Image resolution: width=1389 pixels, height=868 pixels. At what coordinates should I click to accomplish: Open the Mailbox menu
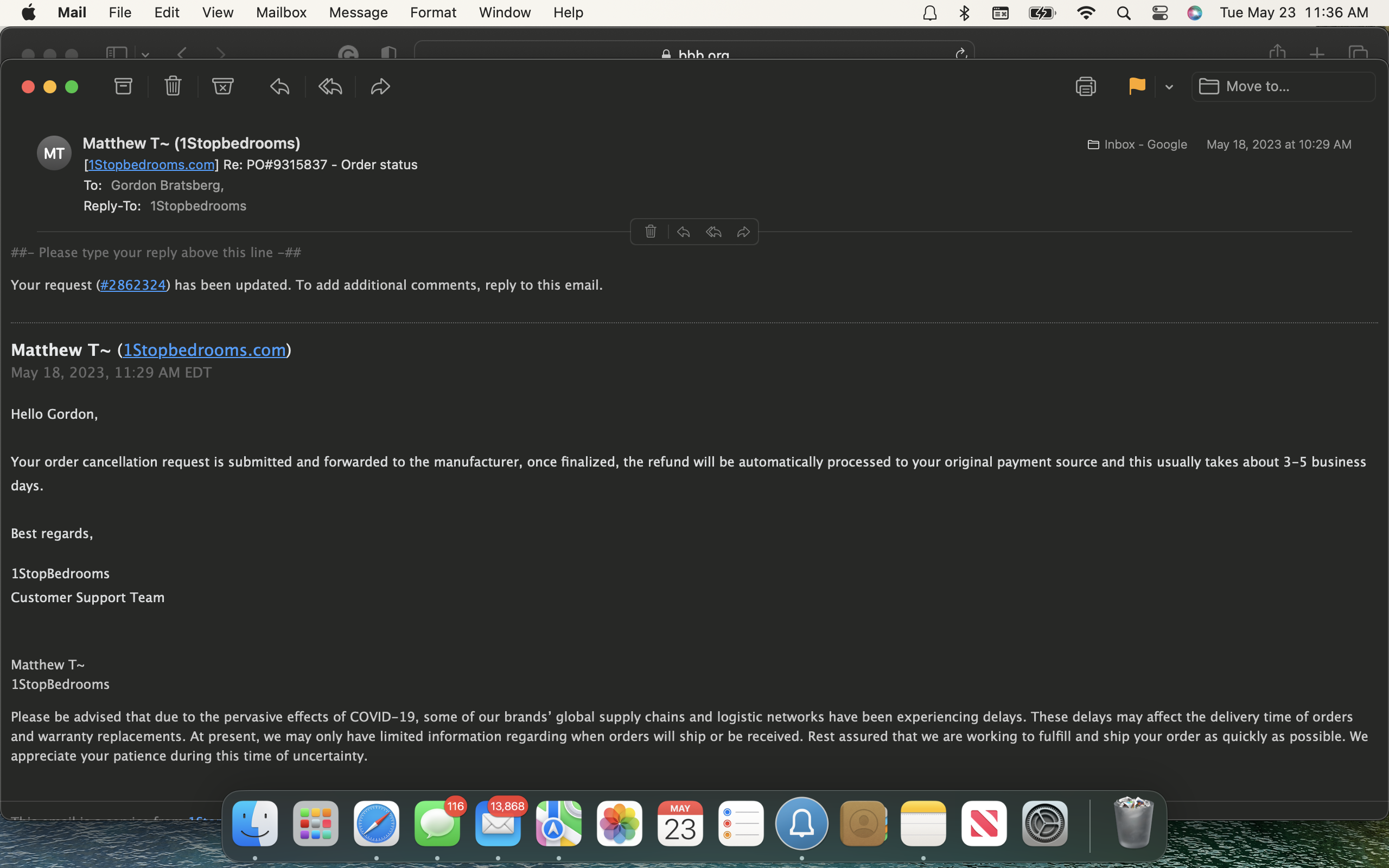pyautogui.click(x=281, y=12)
